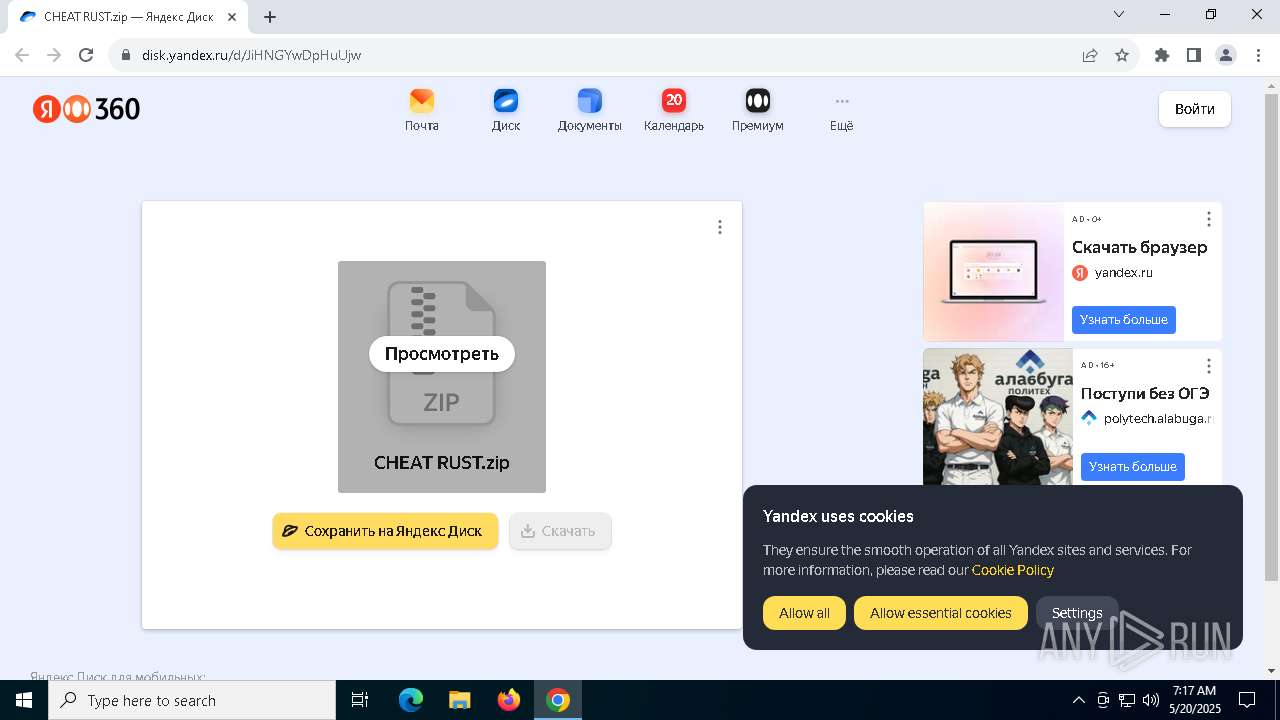
Task: Reload the page
Action: [86, 55]
